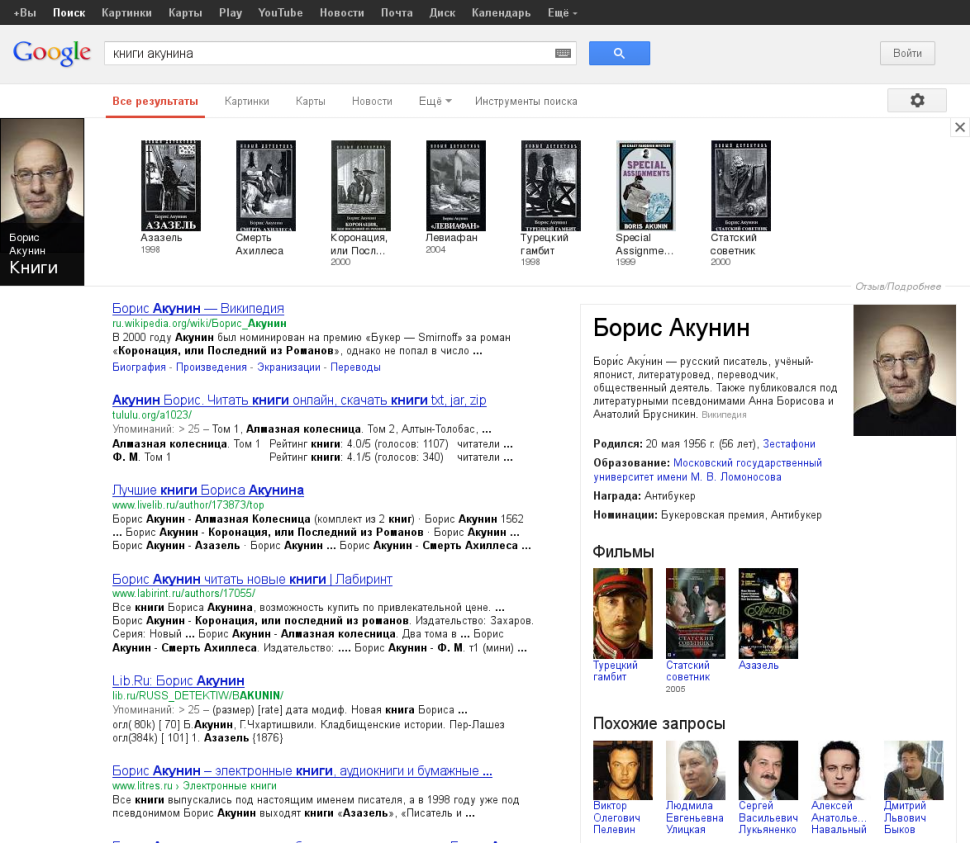
Task: Open Алексей Анатольевич Навальный photo
Action: coord(841,770)
